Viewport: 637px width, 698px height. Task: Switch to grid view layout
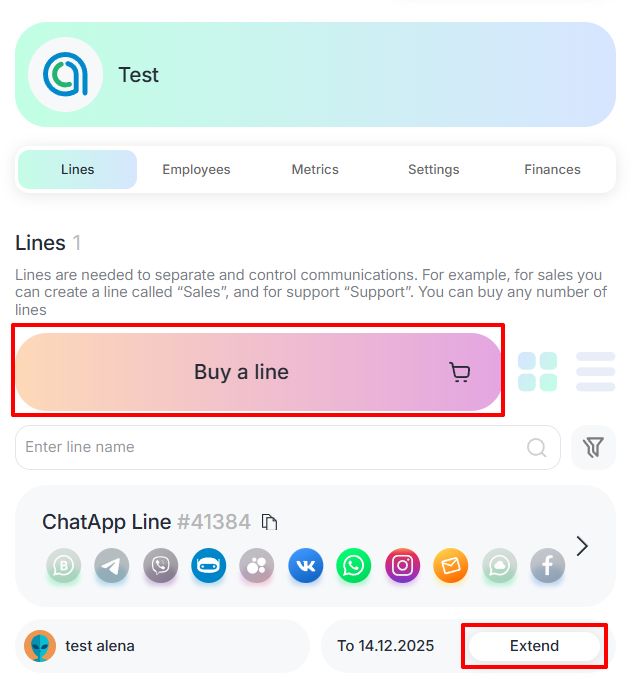tap(537, 372)
